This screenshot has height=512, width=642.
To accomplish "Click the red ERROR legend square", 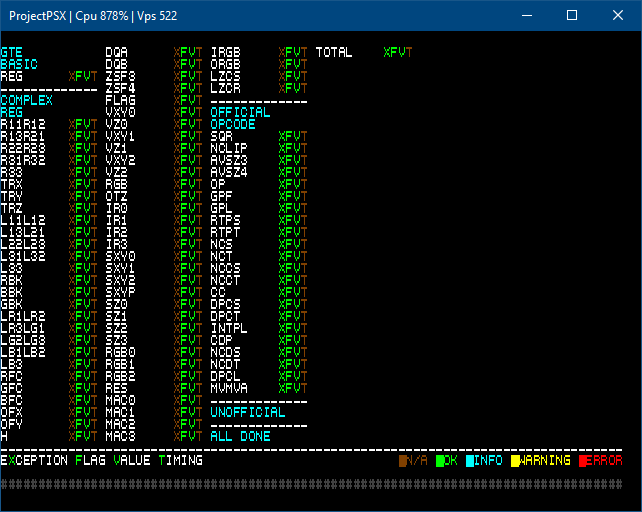I will [x=584, y=460].
